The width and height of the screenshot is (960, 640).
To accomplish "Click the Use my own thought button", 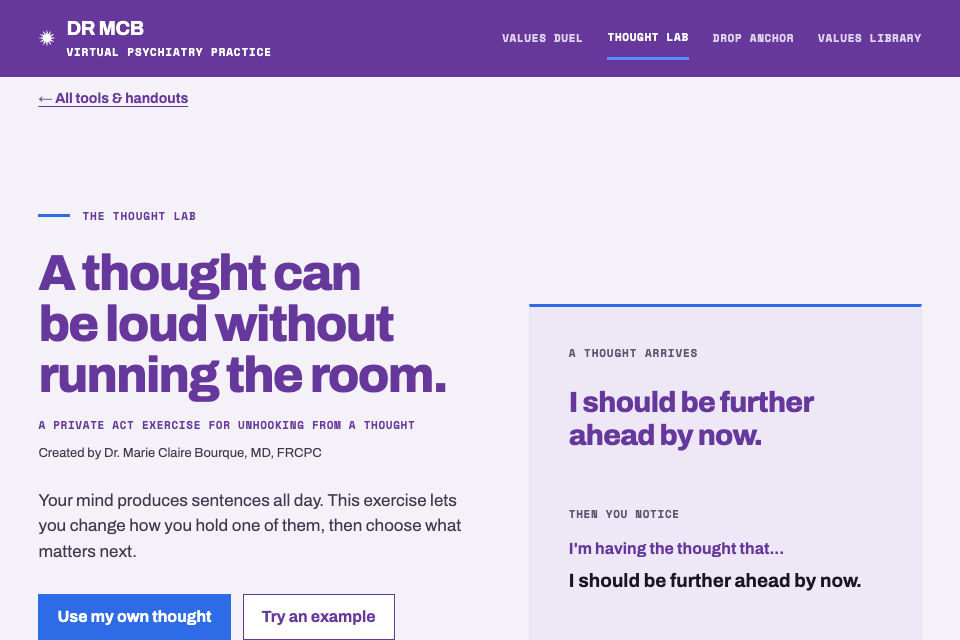I will [135, 616].
